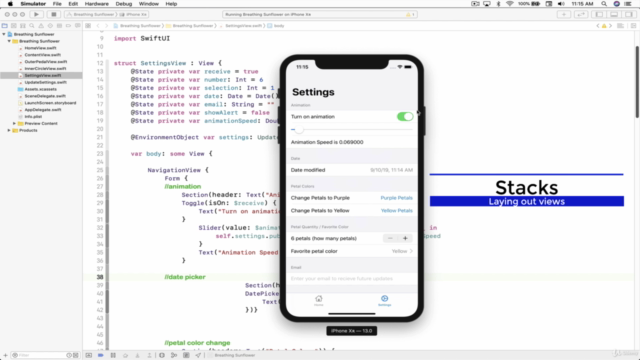Expand the Preview Content folder
This screenshot has width=640, height=360.
[15, 123]
